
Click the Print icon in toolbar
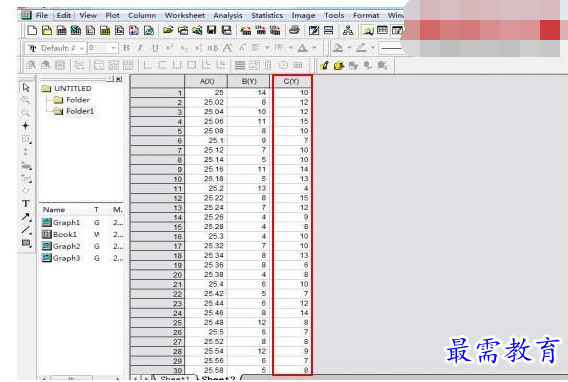[294, 30]
